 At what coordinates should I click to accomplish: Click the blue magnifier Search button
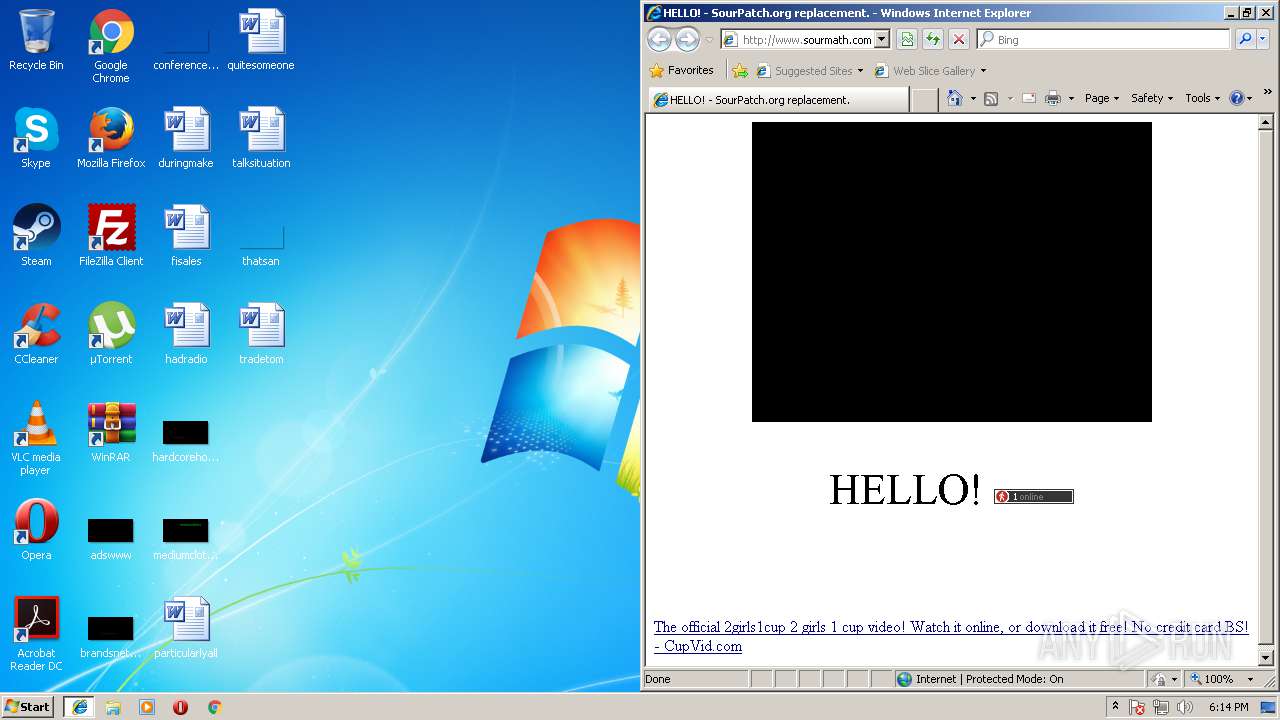(1245, 39)
